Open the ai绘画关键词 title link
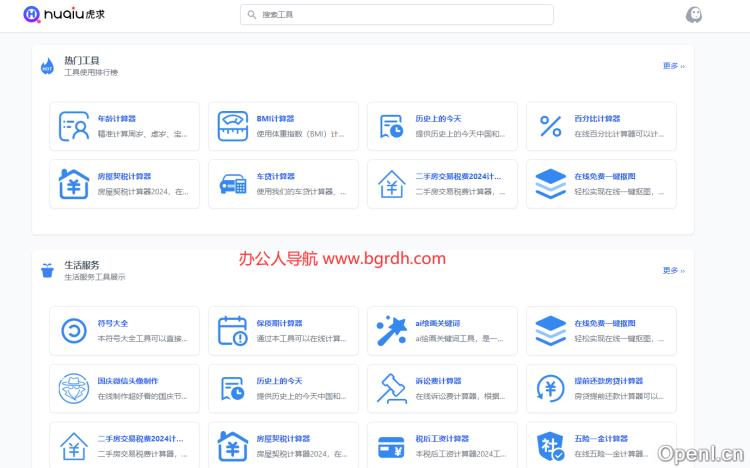Viewport: 750px width, 468px height. tap(438, 323)
